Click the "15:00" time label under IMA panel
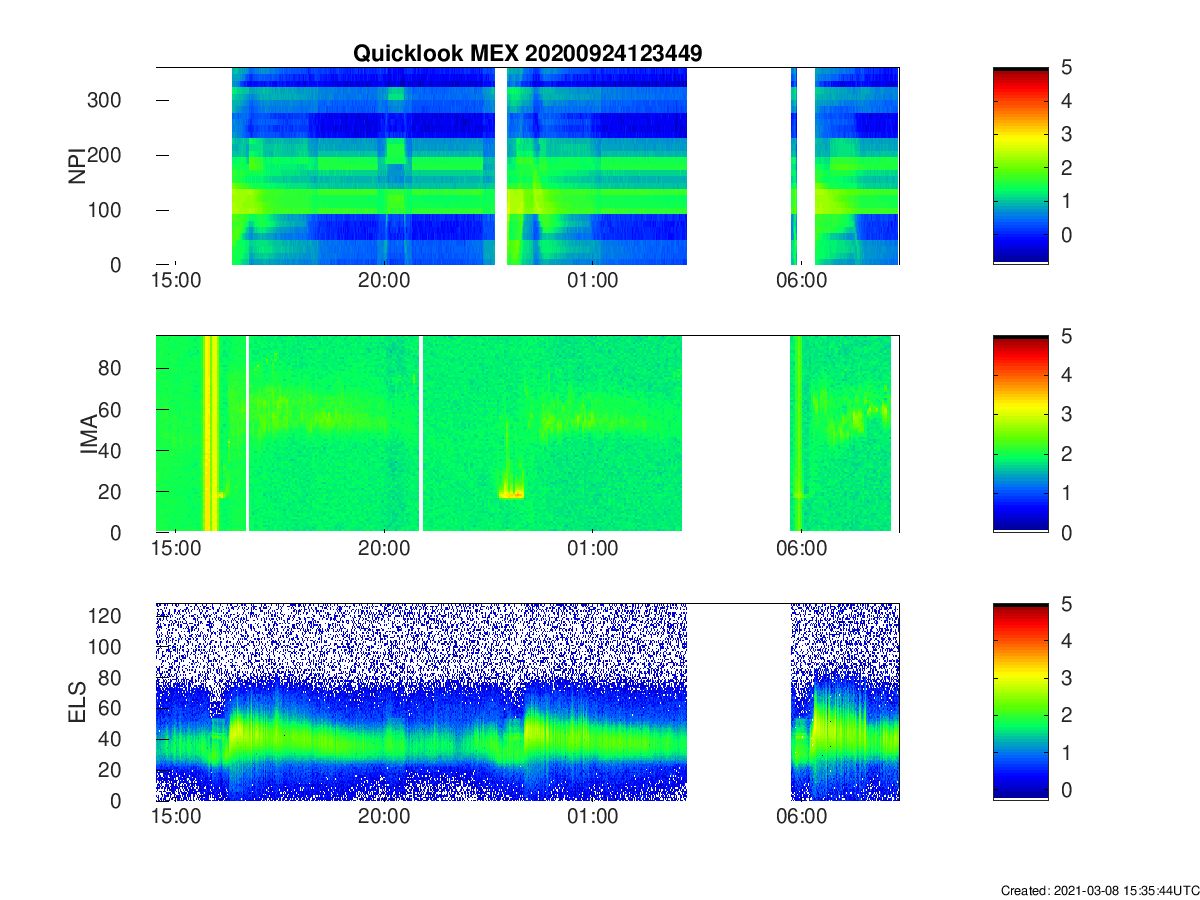Viewport: 1200px width, 900px height. (176, 549)
